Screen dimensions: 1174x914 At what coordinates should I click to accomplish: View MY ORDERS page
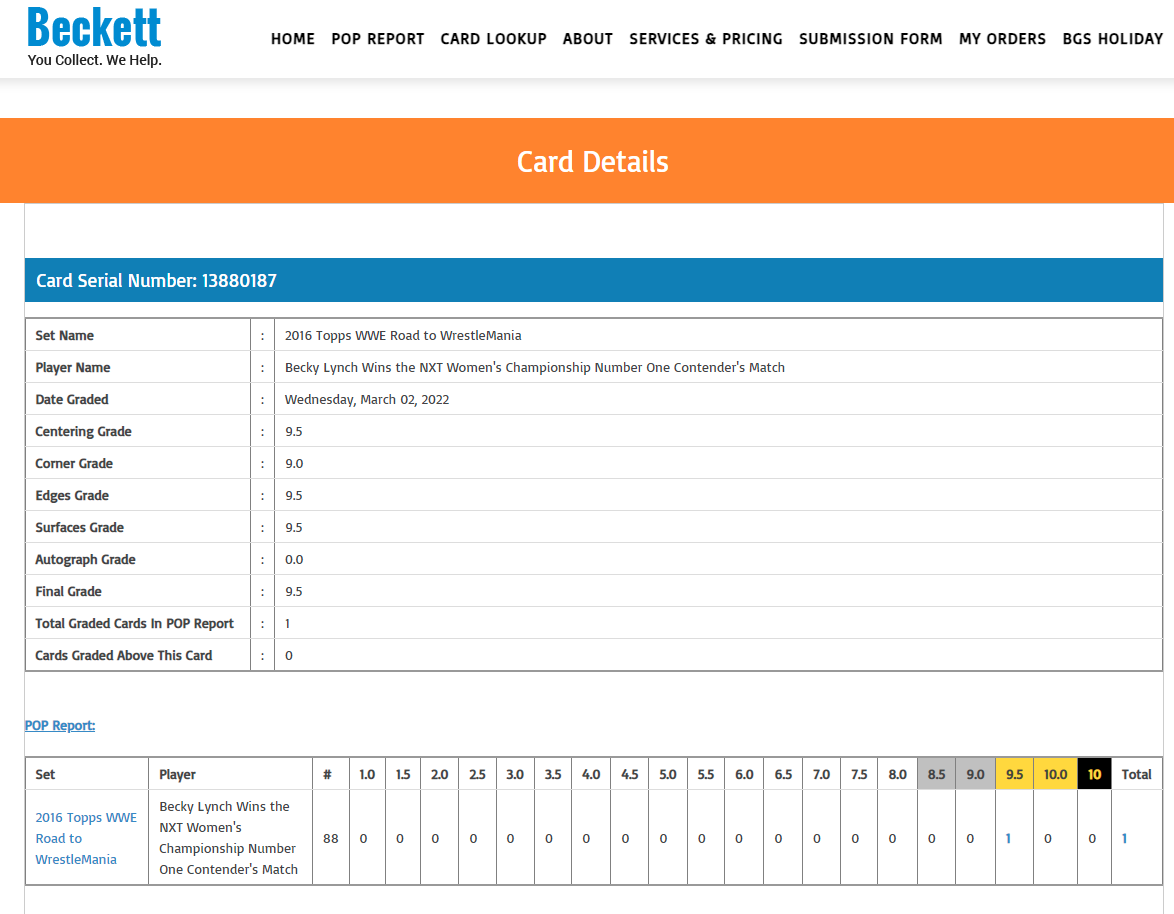[1003, 39]
